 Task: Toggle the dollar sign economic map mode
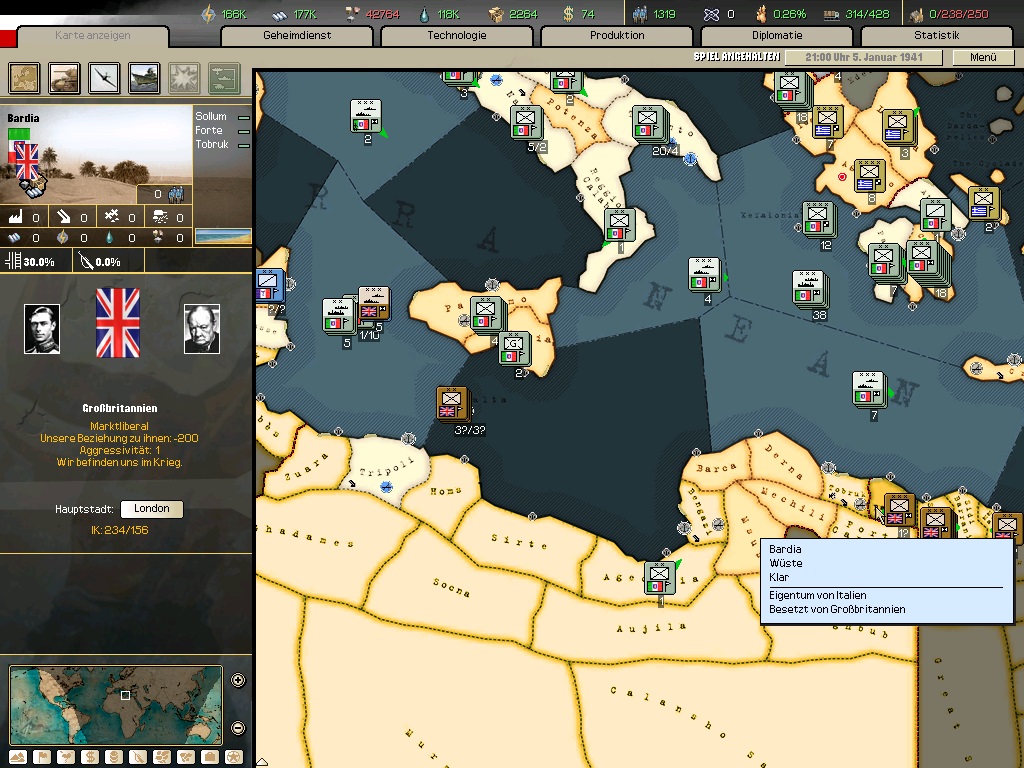[x=90, y=756]
